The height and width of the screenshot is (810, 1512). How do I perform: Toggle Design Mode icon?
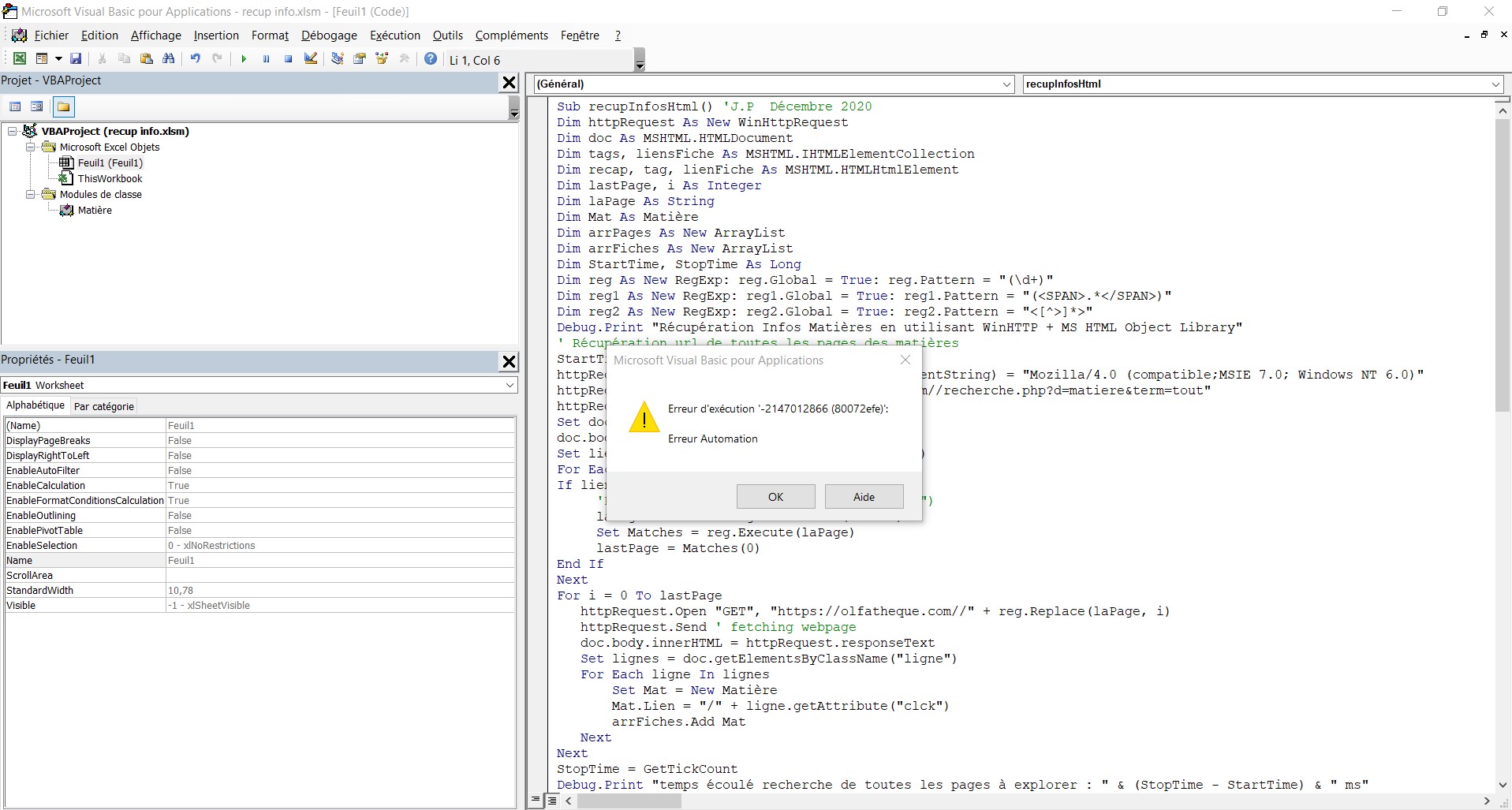click(311, 59)
